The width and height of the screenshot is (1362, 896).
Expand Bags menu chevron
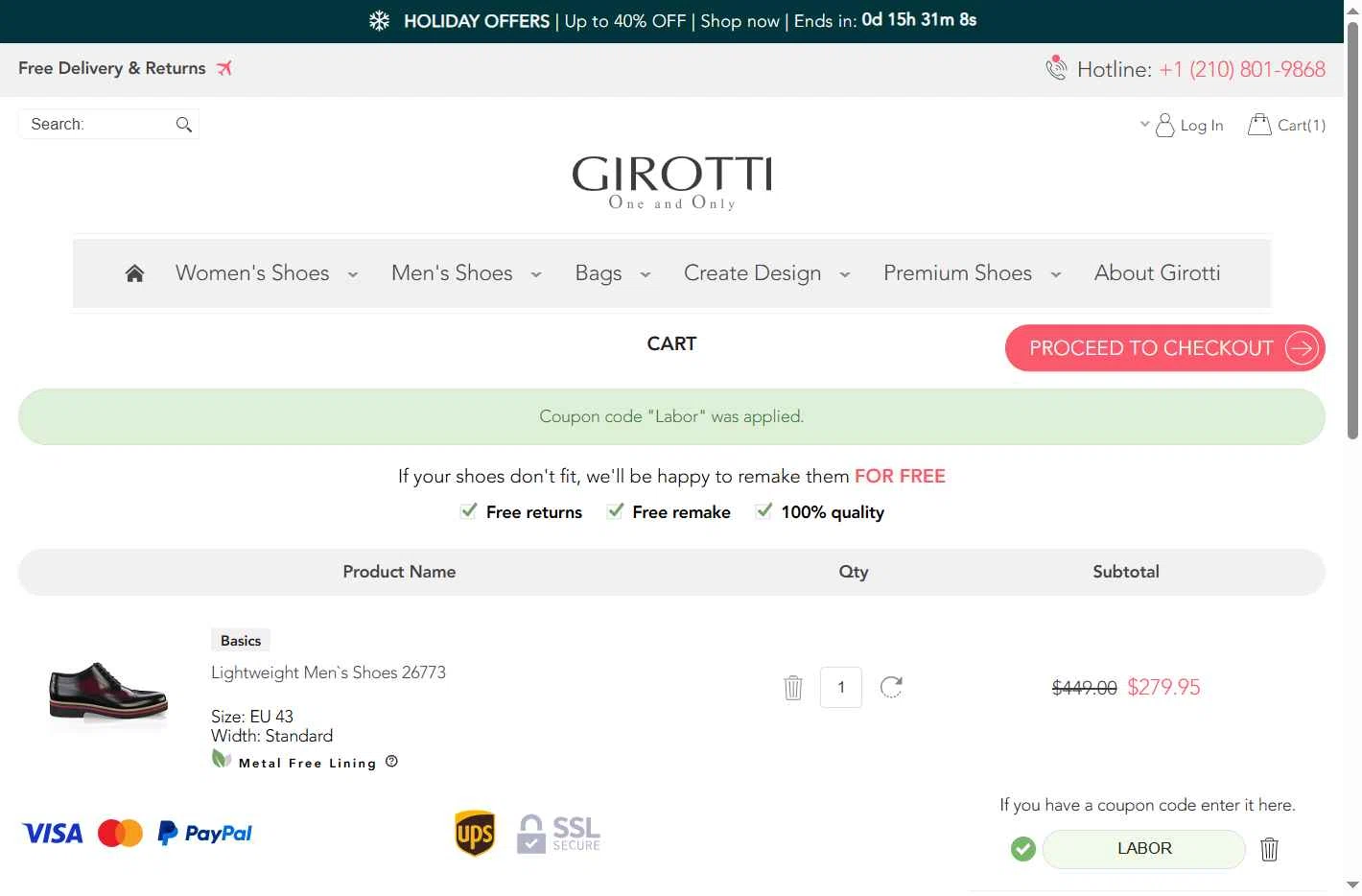pyautogui.click(x=646, y=274)
